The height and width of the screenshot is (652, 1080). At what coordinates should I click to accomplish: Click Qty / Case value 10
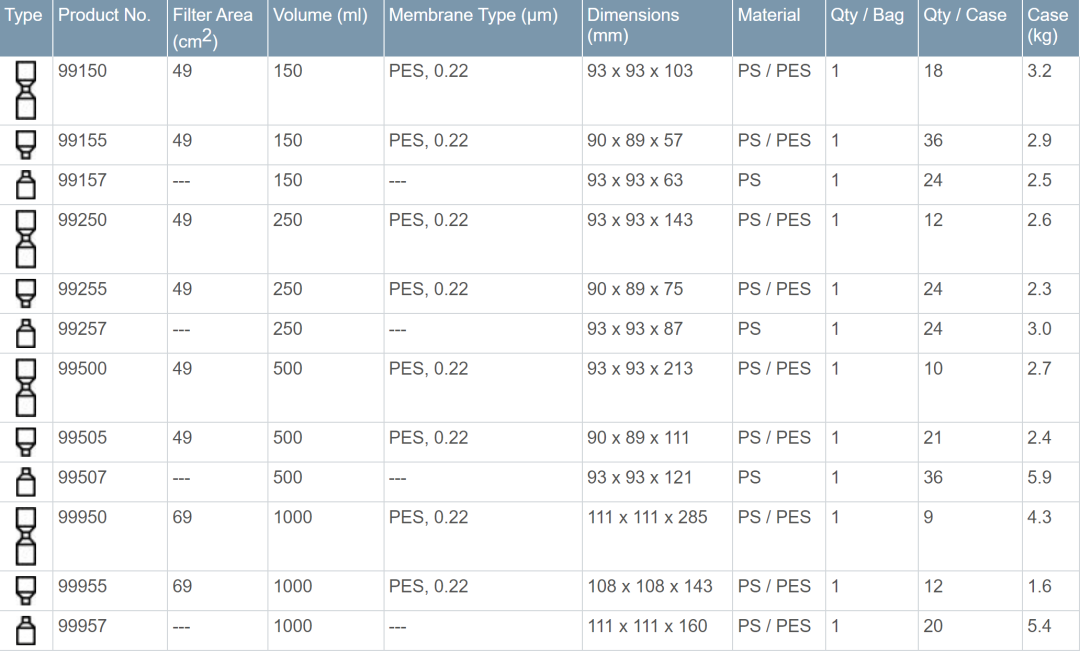933,369
